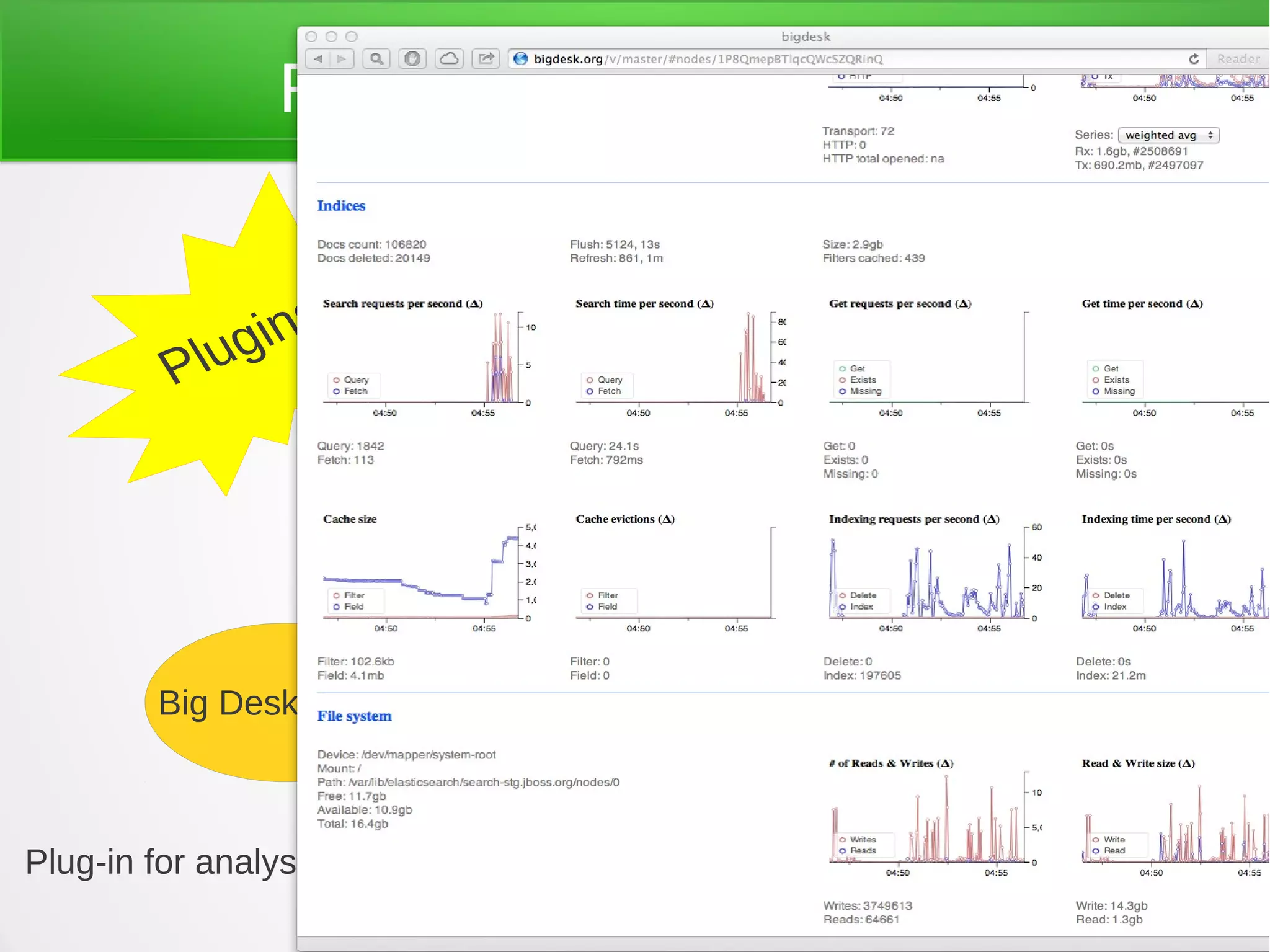Click the # of Reads & Writes chart title
1270x952 pixels.
tap(890, 763)
